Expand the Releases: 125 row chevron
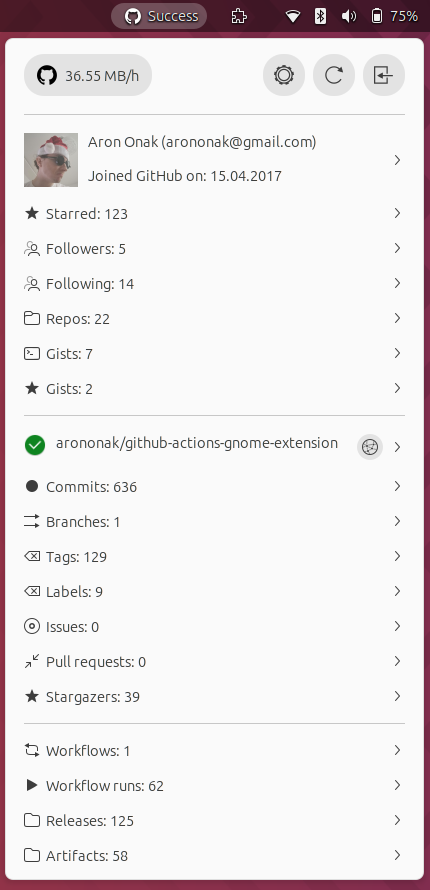 [397, 820]
